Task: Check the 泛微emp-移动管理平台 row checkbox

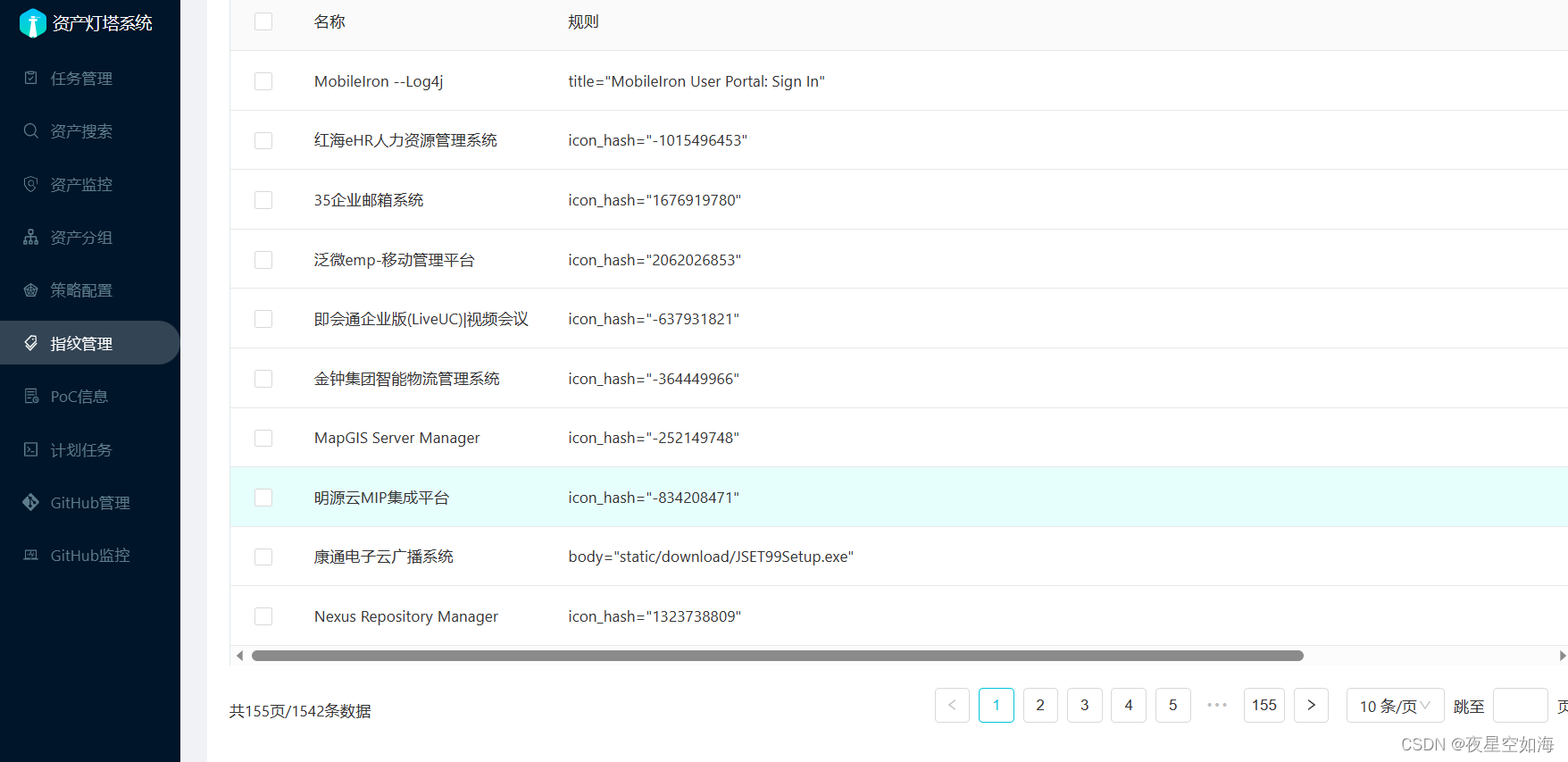Action: [x=263, y=260]
